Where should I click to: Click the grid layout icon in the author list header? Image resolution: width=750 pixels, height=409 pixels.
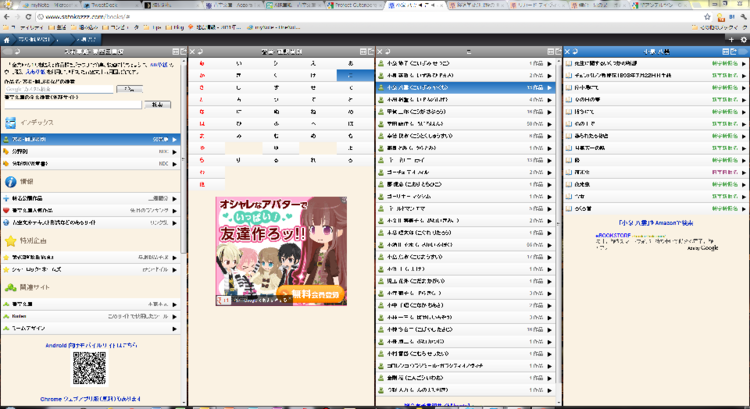550,51
